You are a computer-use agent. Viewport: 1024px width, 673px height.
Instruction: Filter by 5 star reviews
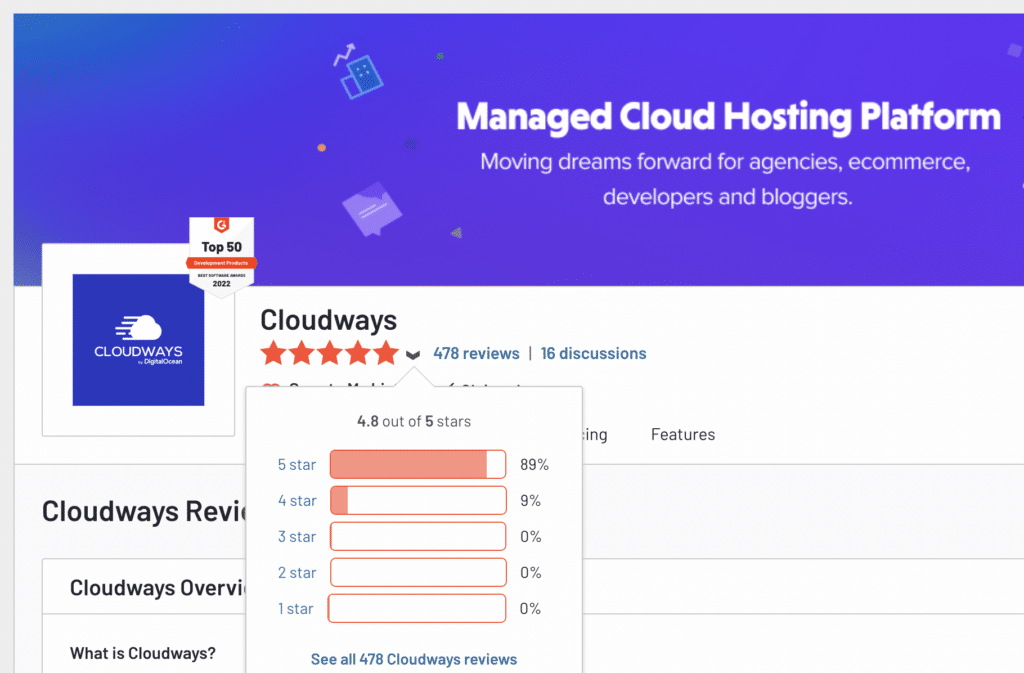pos(296,465)
